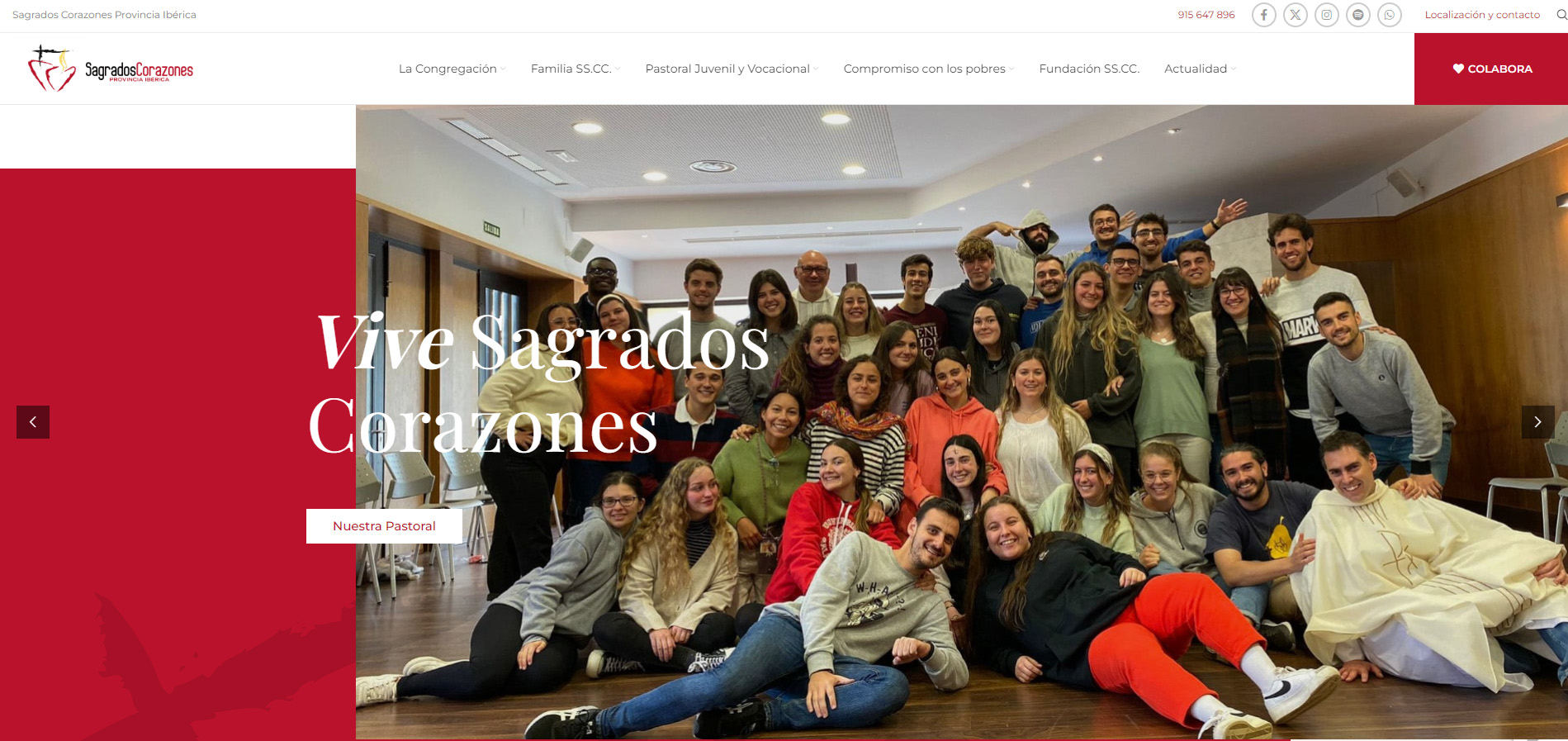Open the Facebook social icon
Image resolution: width=1568 pixels, height=741 pixels.
1263,15
